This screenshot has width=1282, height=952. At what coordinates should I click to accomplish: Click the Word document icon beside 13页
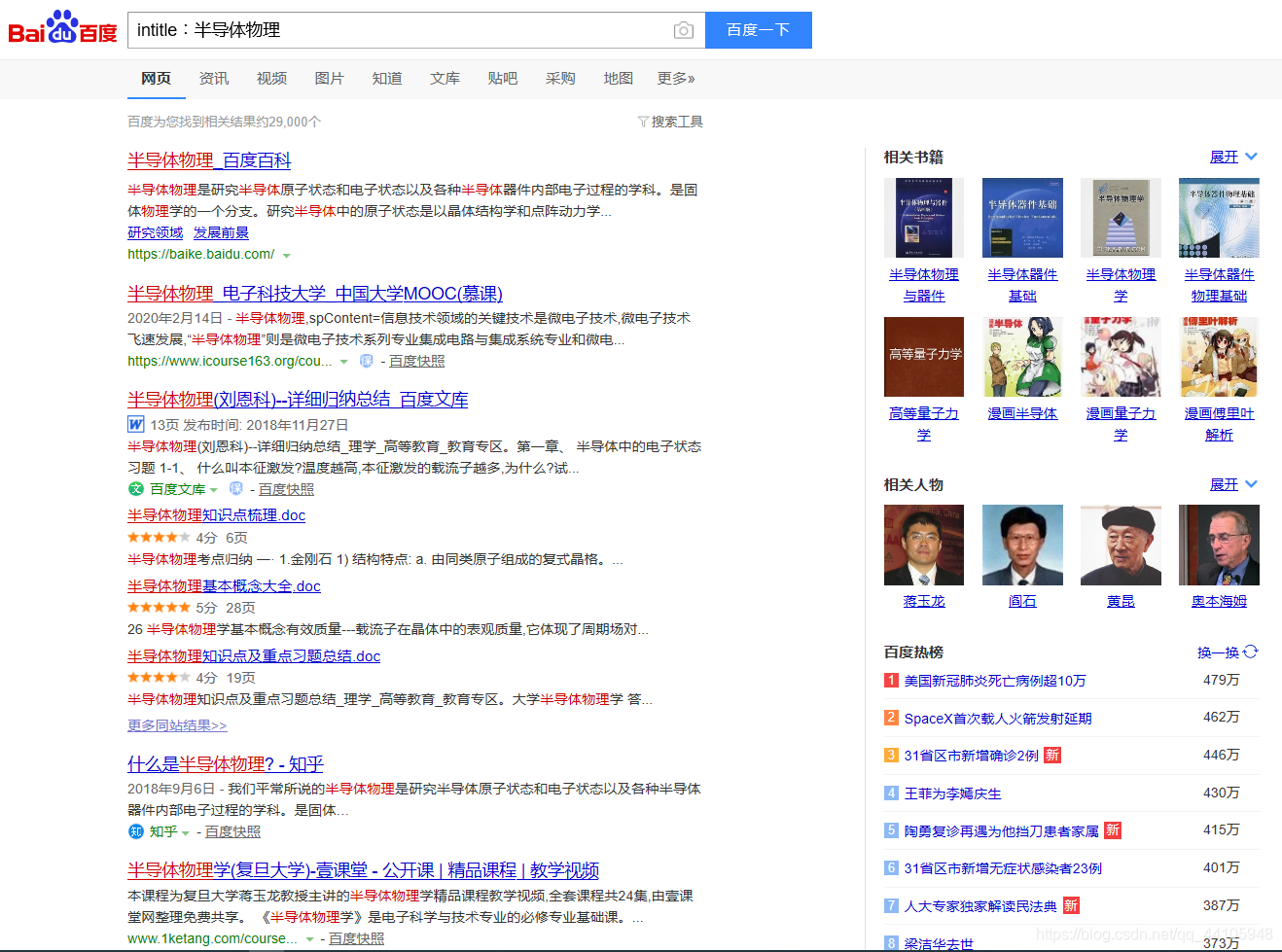[136, 424]
